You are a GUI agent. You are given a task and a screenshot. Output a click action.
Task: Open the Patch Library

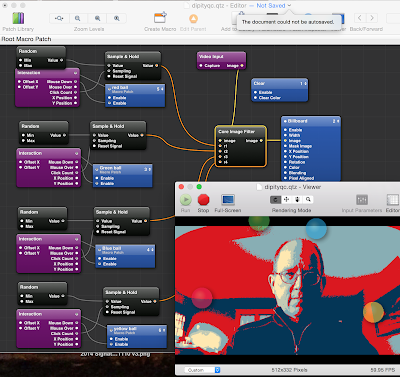[18, 18]
